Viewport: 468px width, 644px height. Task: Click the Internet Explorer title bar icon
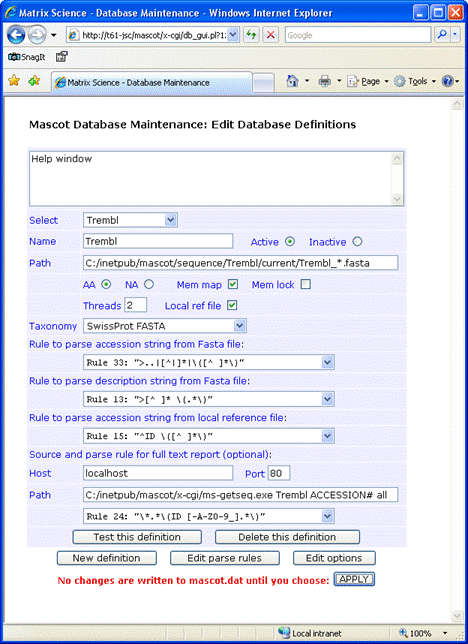click(11, 12)
